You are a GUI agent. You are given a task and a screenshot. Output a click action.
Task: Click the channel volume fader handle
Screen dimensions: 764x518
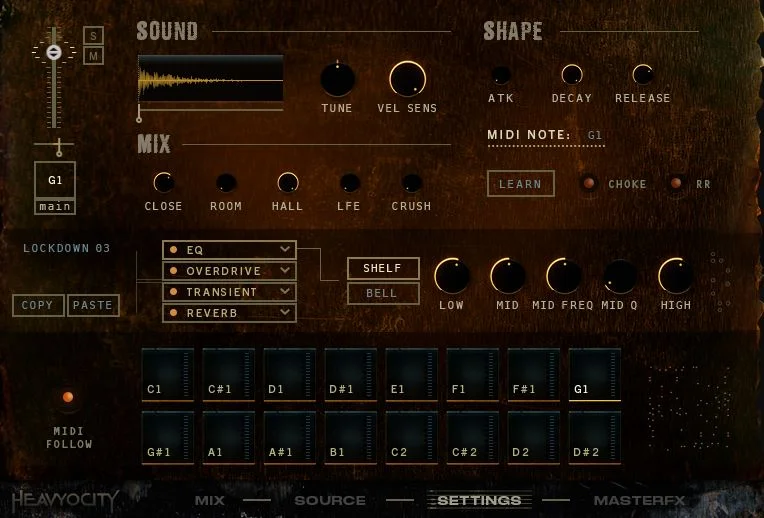coord(54,52)
